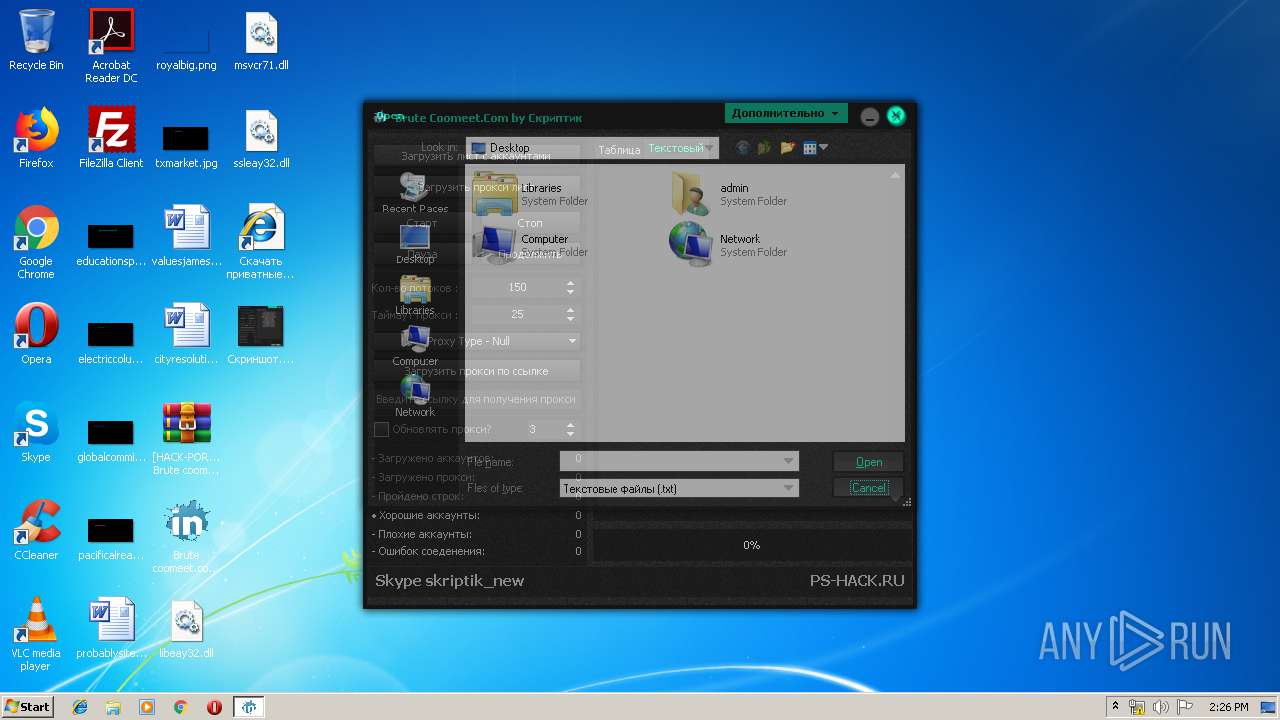Go up one folder level
1280x720 pixels.
[x=765, y=148]
